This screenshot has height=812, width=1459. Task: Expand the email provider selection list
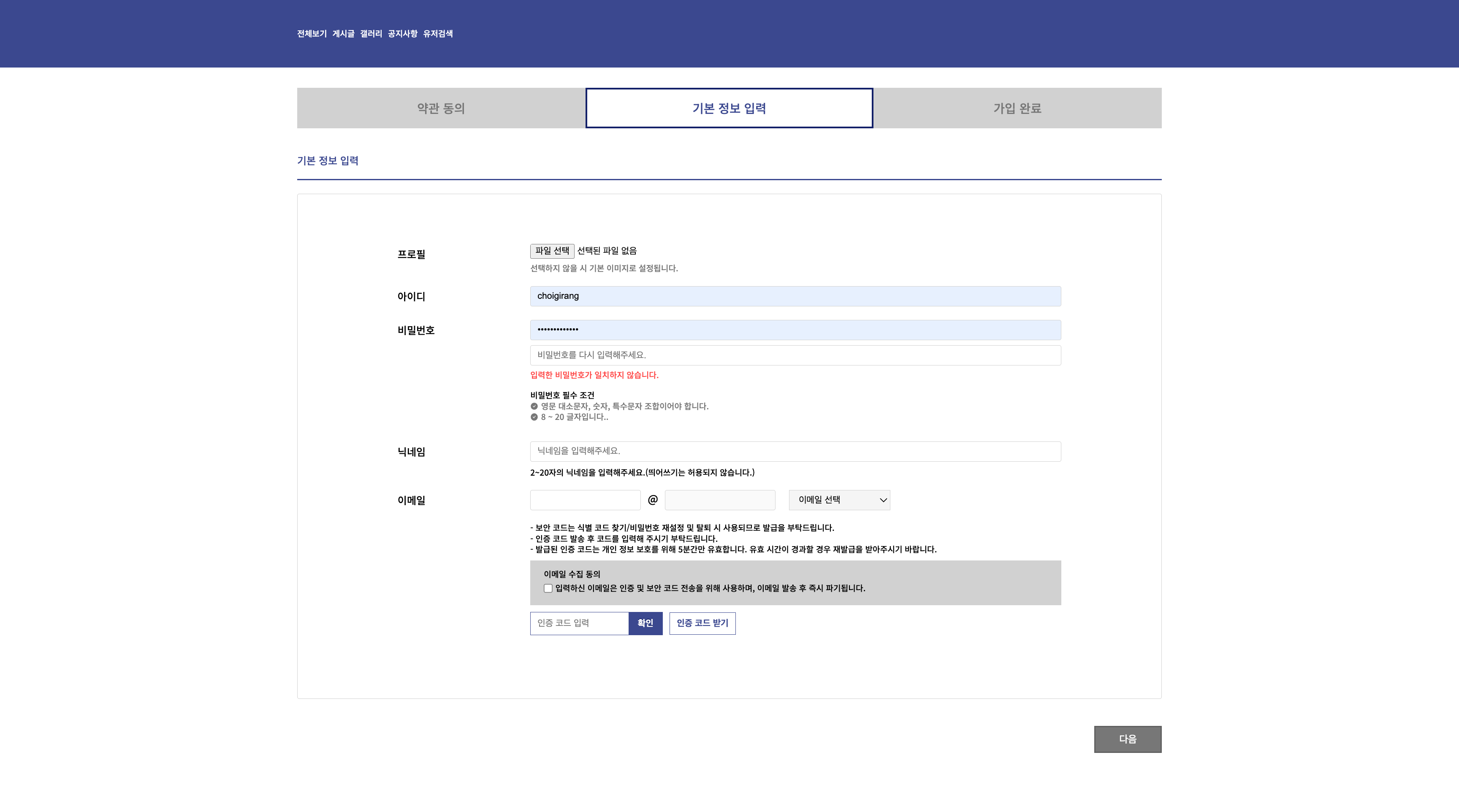tap(839, 500)
